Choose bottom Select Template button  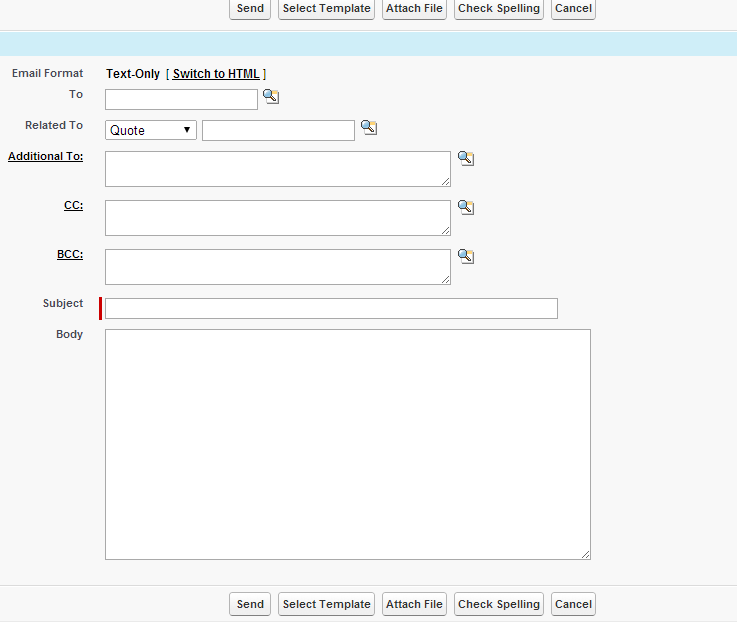(327, 604)
